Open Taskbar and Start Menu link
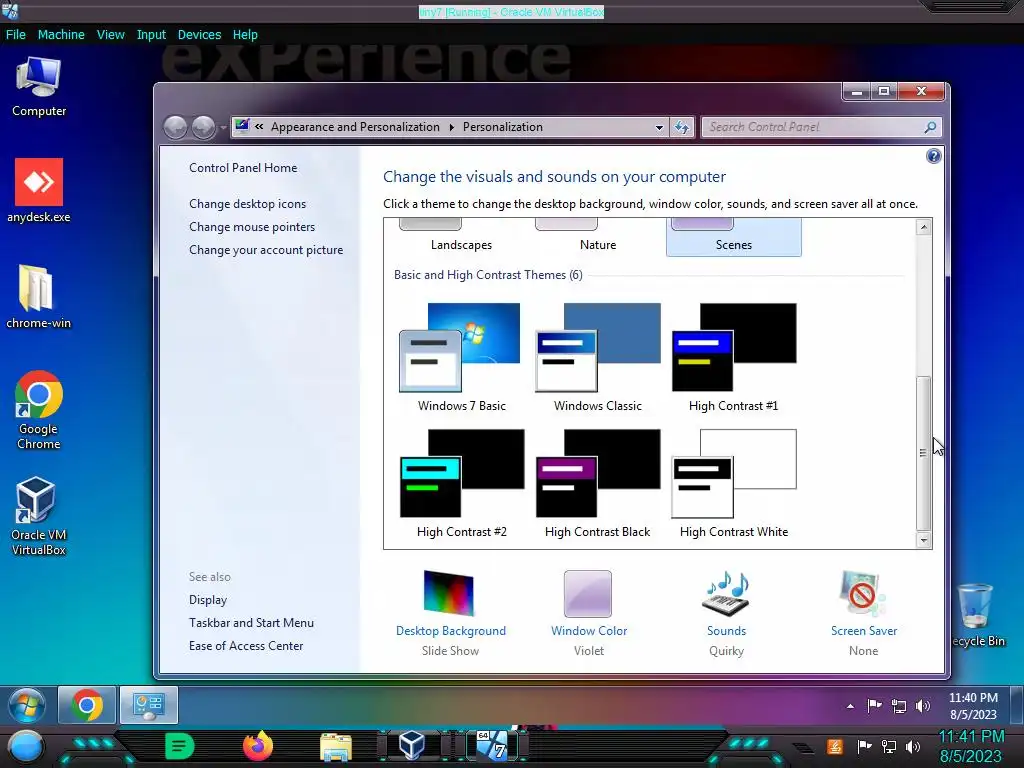Screen dimensions: 1024x768 (251, 622)
